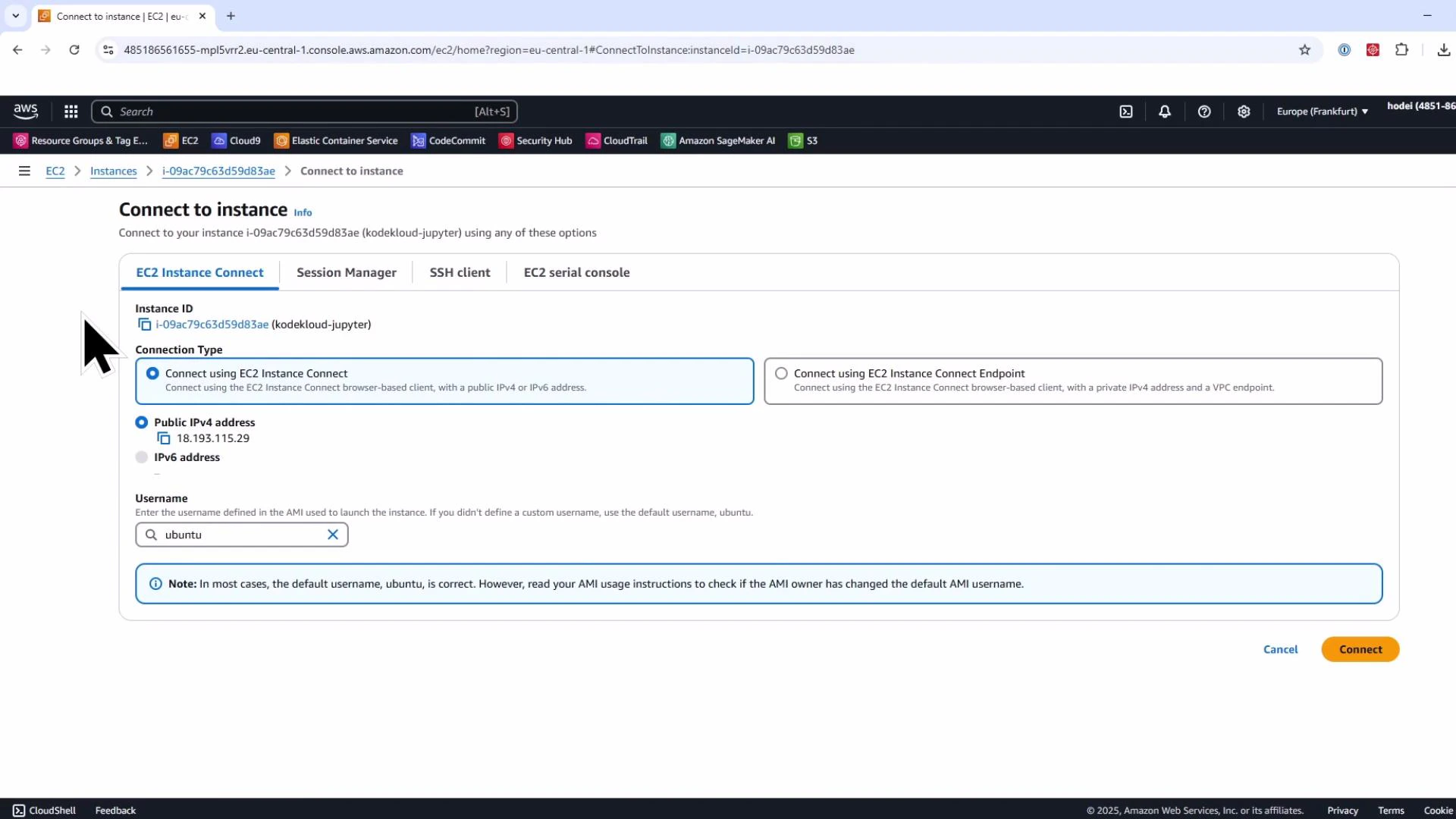Switch to the Session Manager tab
1456x819 pixels.
point(346,272)
